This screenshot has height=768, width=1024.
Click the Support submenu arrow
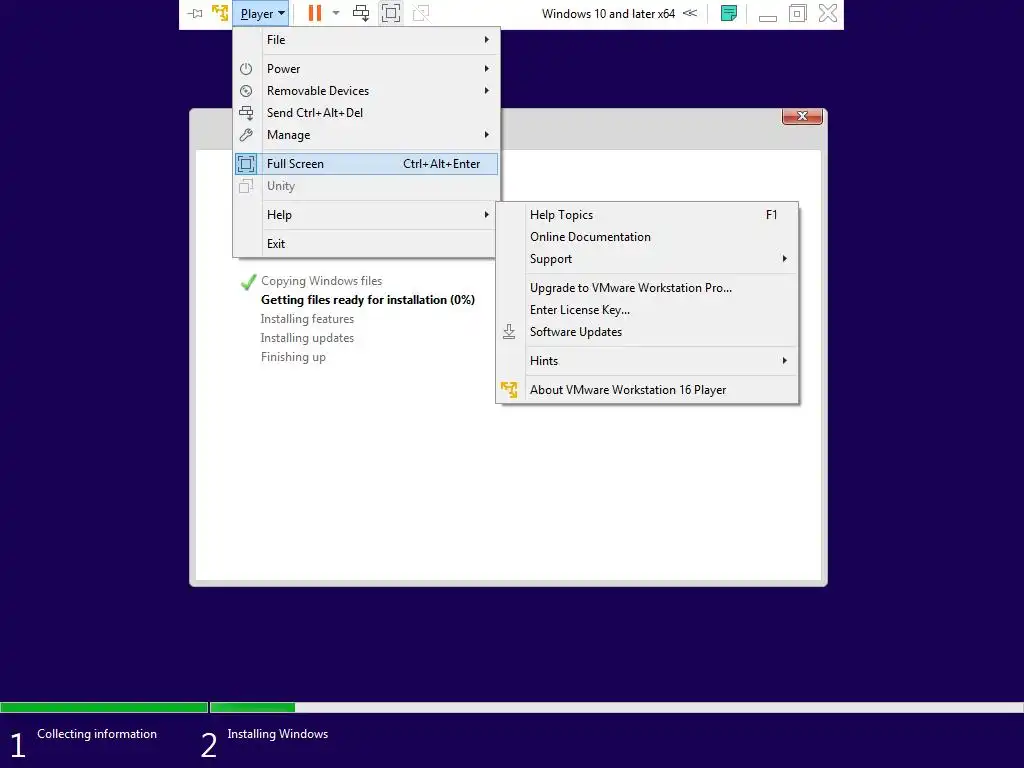click(x=784, y=259)
